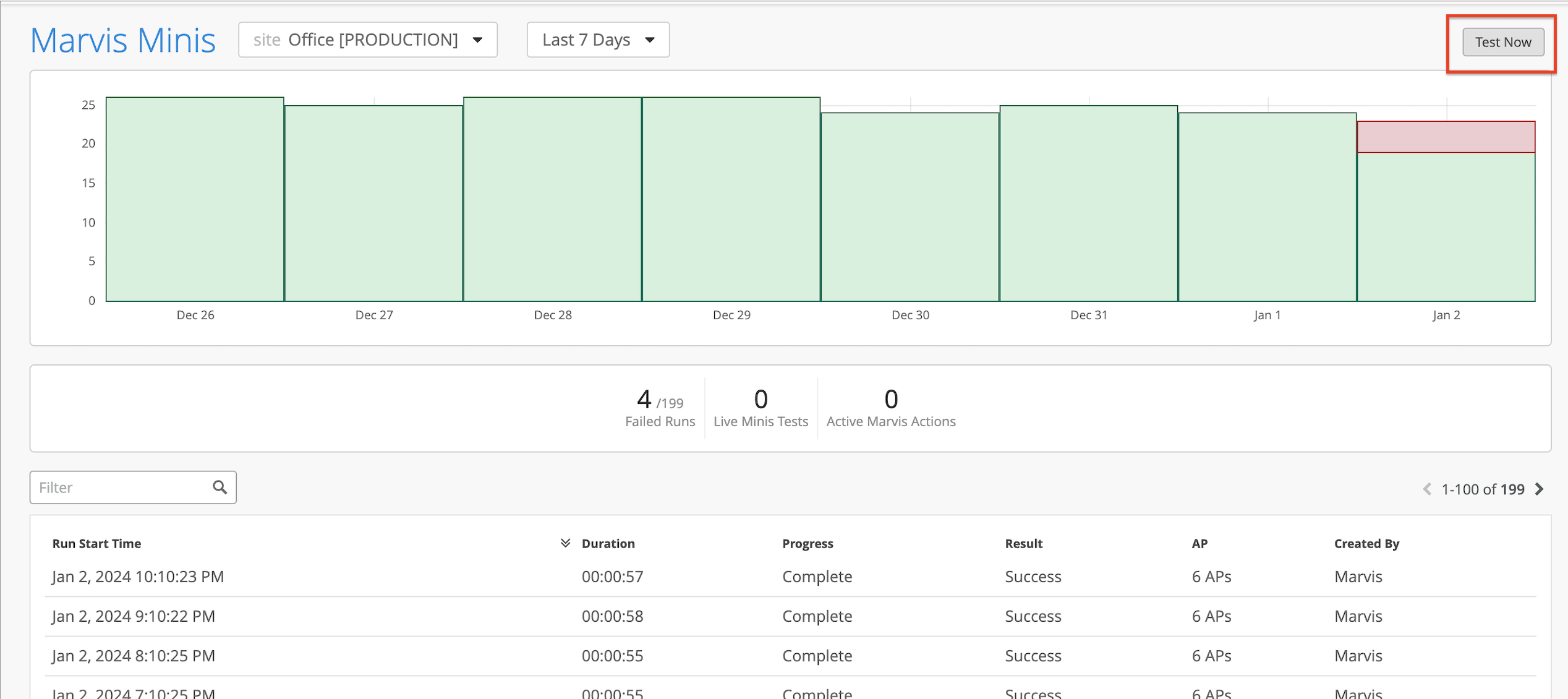
Task: Expand the Last 7 Days time range
Action: pyautogui.click(x=598, y=40)
